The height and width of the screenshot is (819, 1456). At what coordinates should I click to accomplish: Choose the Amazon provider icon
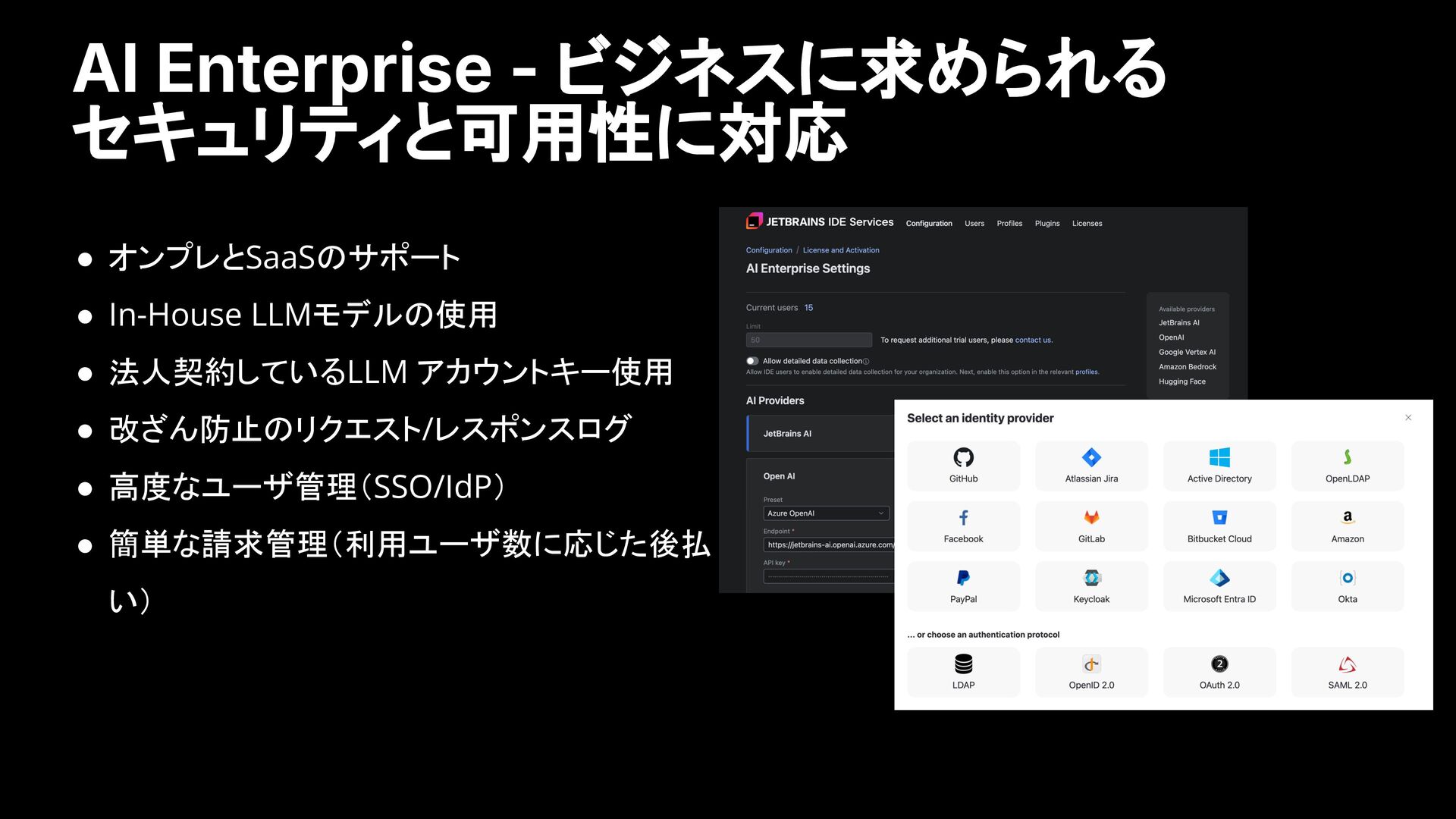click(x=1348, y=517)
